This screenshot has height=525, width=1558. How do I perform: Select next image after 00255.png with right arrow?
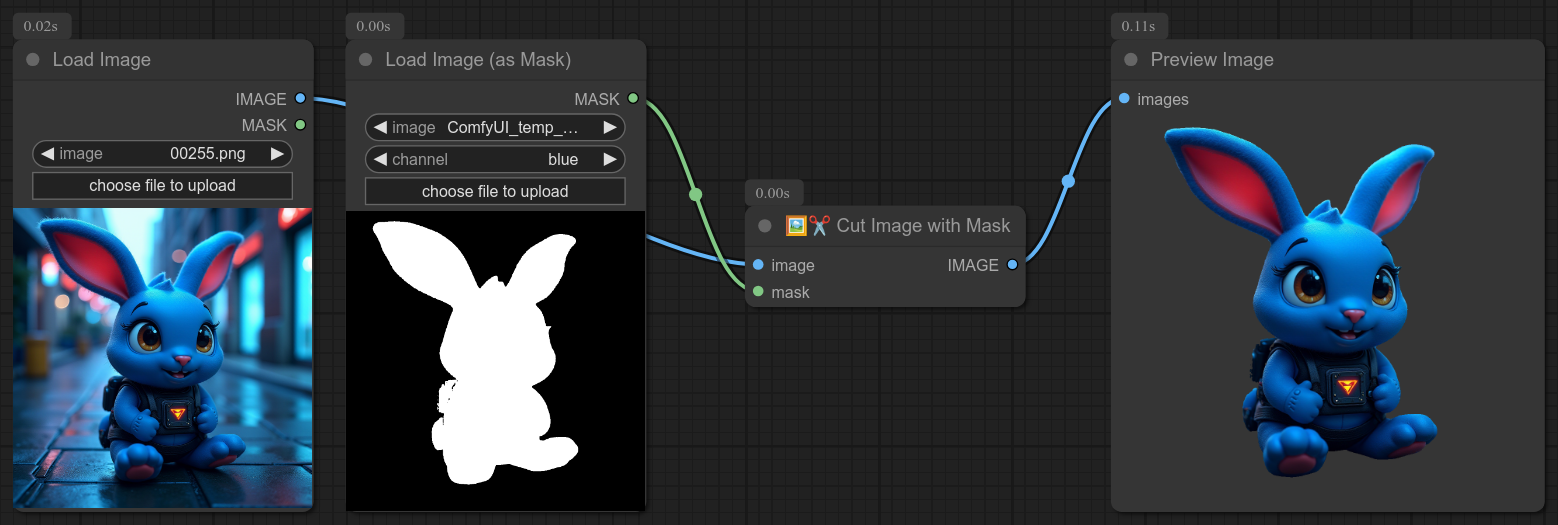(277, 154)
